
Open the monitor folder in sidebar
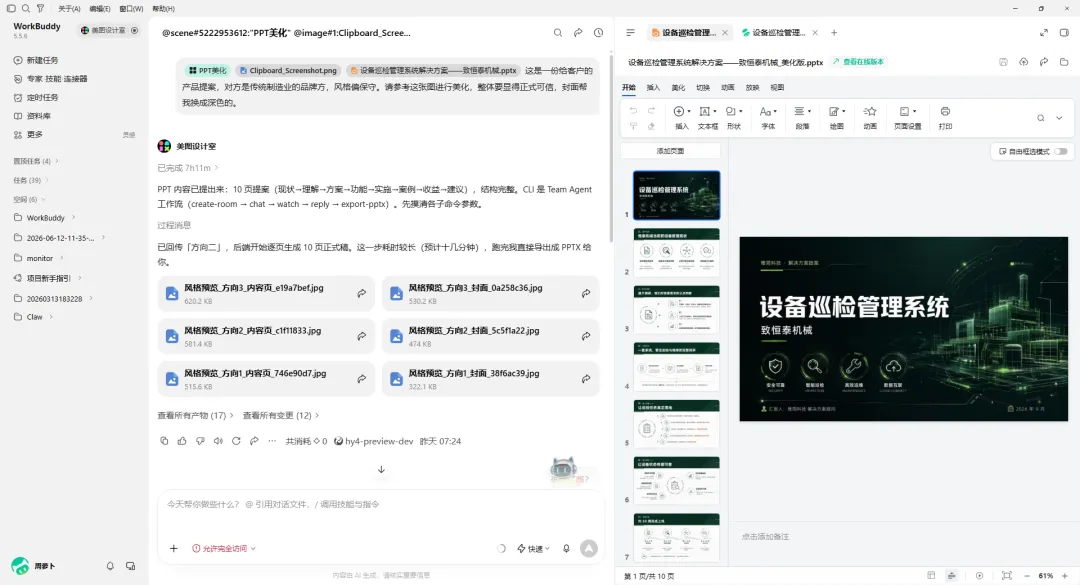39,258
